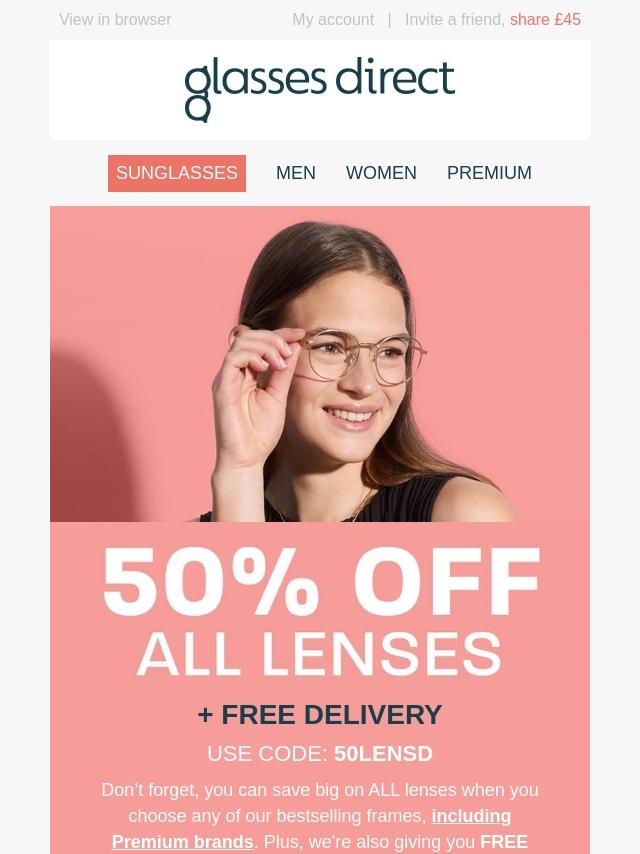Follow the including Premium brands link
The image size is (640, 854).
click(312, 829)
